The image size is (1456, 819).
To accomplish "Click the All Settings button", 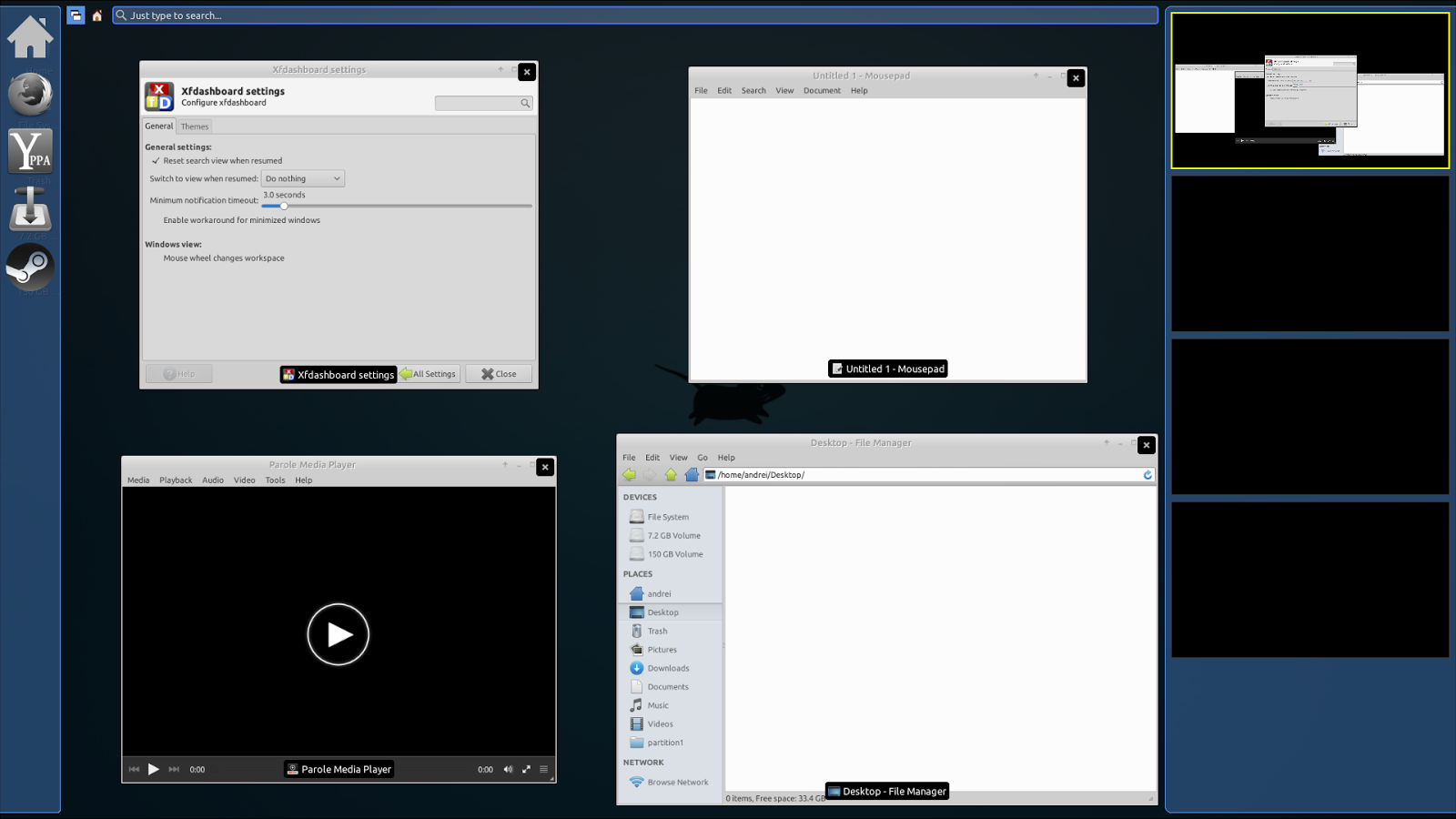I will tap(428, 373).
